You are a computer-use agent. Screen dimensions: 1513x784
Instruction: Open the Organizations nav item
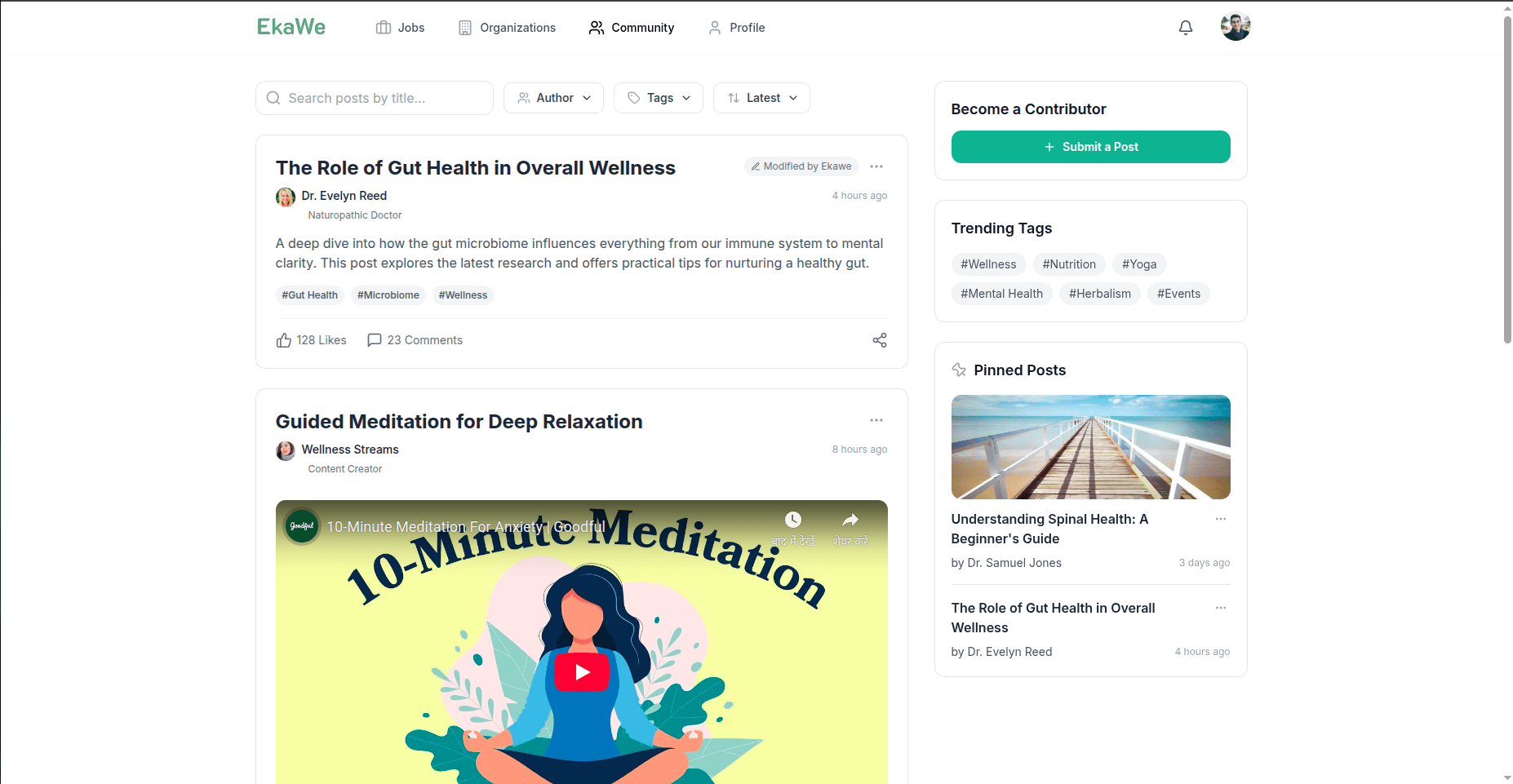(x=507, y=28)
